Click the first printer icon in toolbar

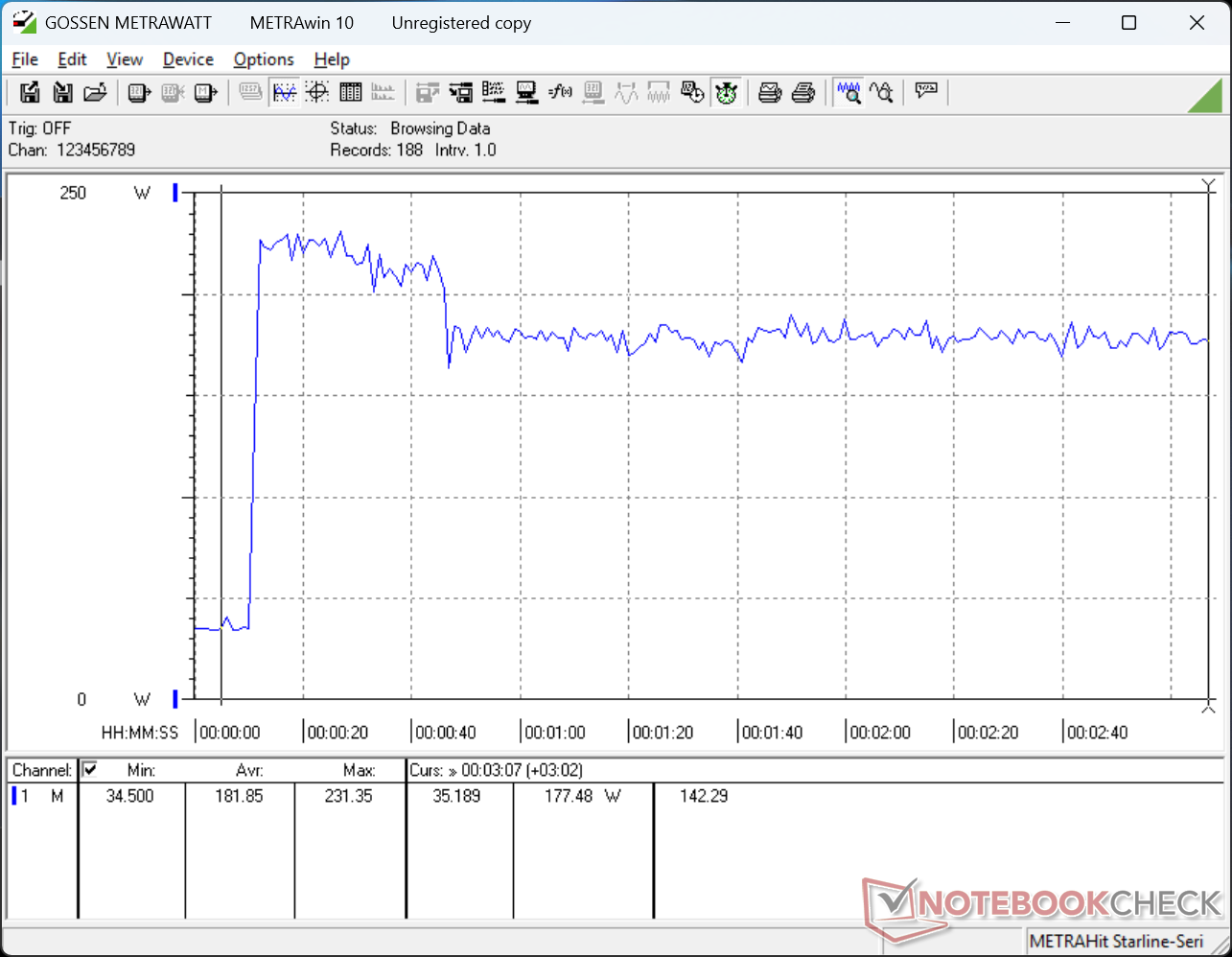(x=770, y=92)
